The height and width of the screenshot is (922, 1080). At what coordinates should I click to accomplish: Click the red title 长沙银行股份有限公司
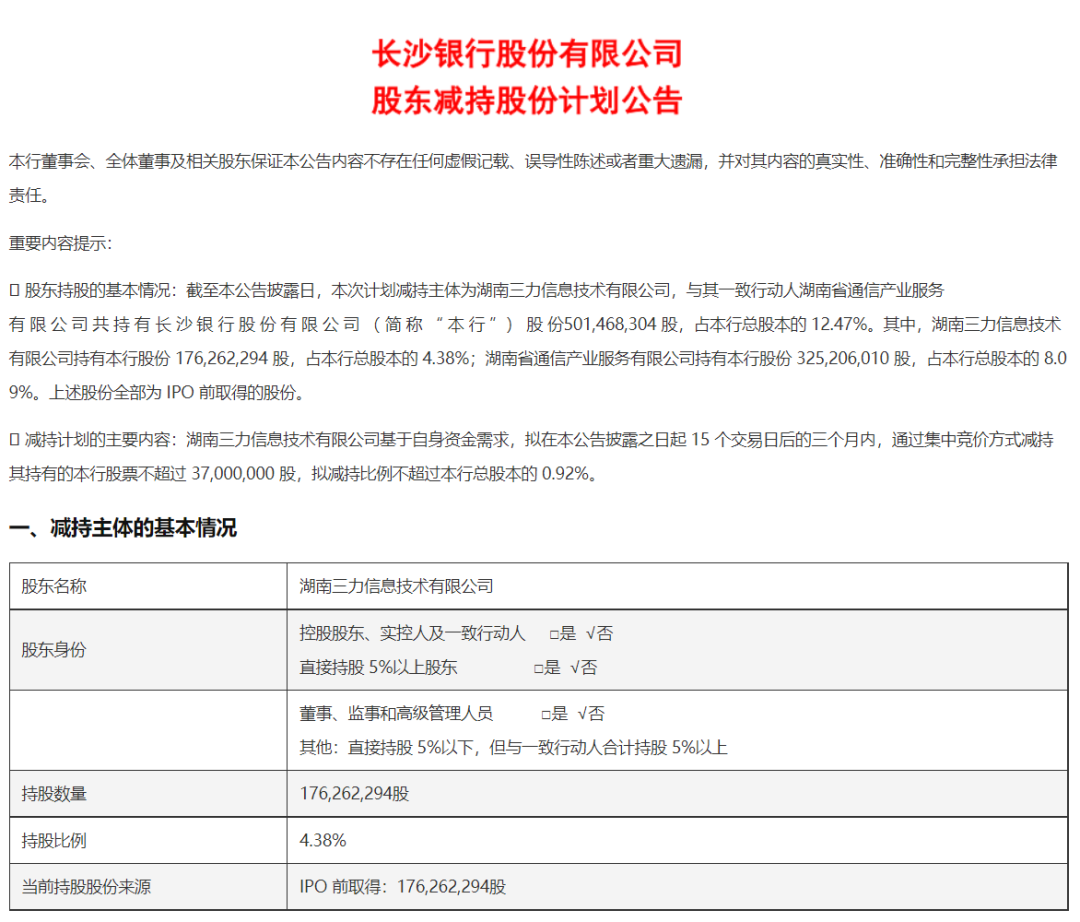coord(527,52)
